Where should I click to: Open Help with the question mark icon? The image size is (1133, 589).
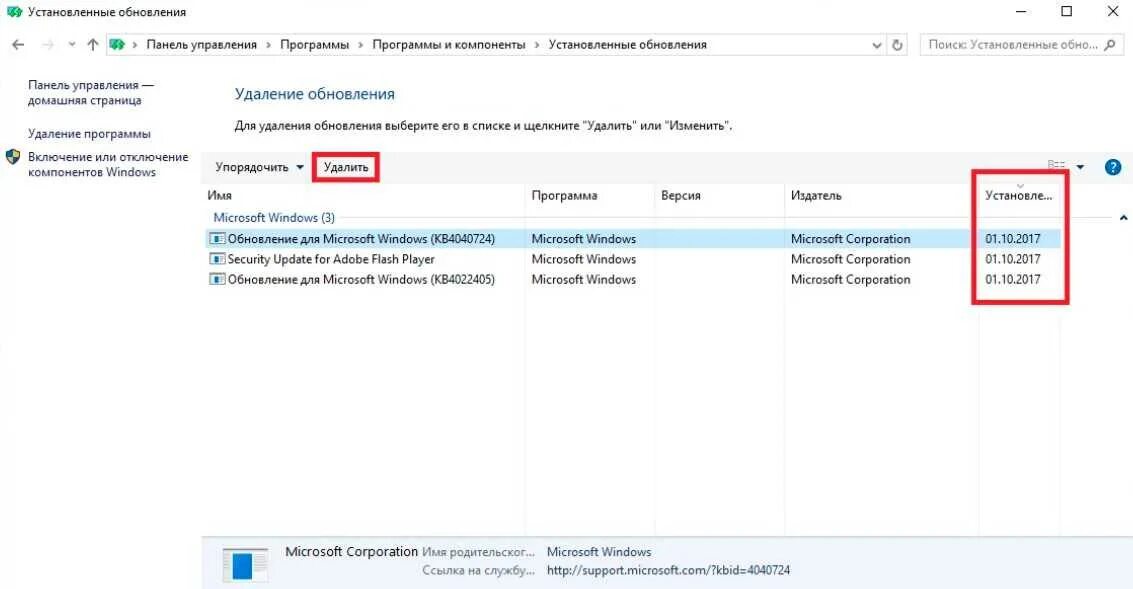[1113, 167]
